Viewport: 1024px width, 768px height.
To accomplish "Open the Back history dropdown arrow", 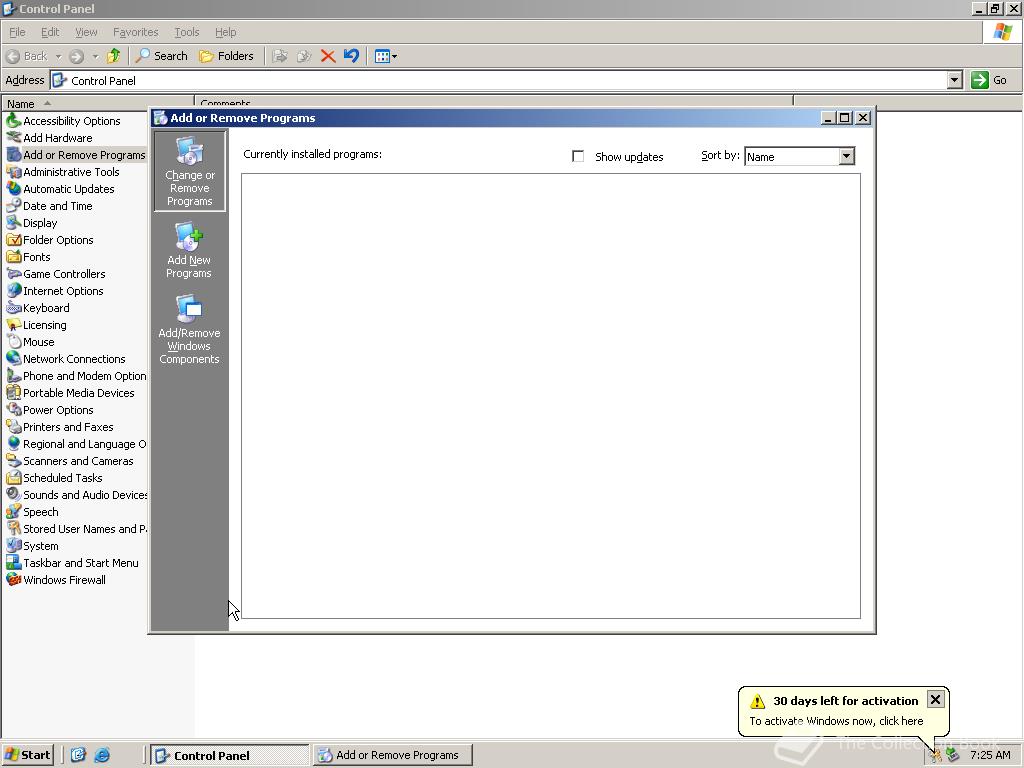I will pyautogui.click(x=58, y=56).
